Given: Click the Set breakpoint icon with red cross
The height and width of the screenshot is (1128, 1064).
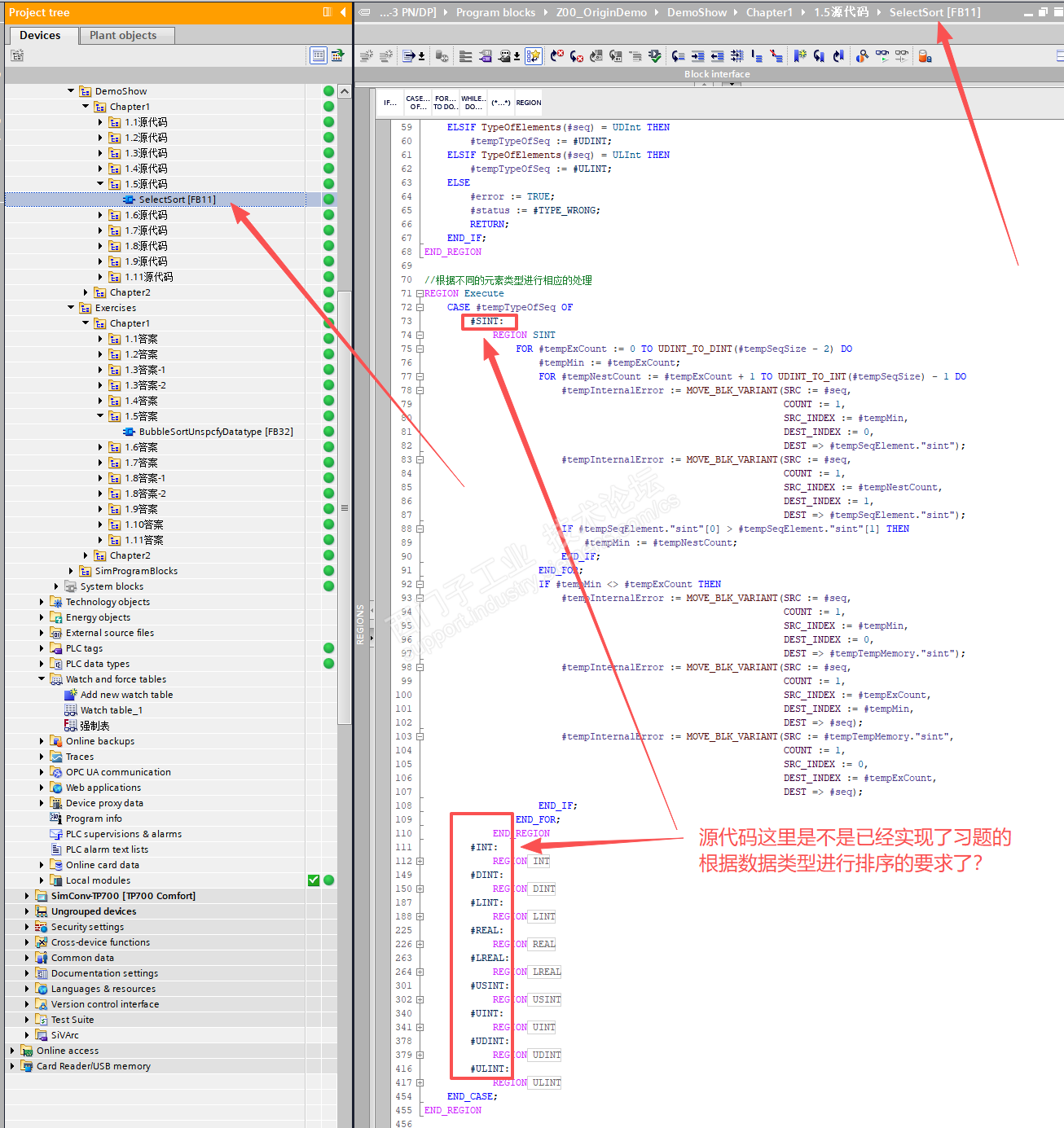Looking at the screenshot, I should [557, 56].
